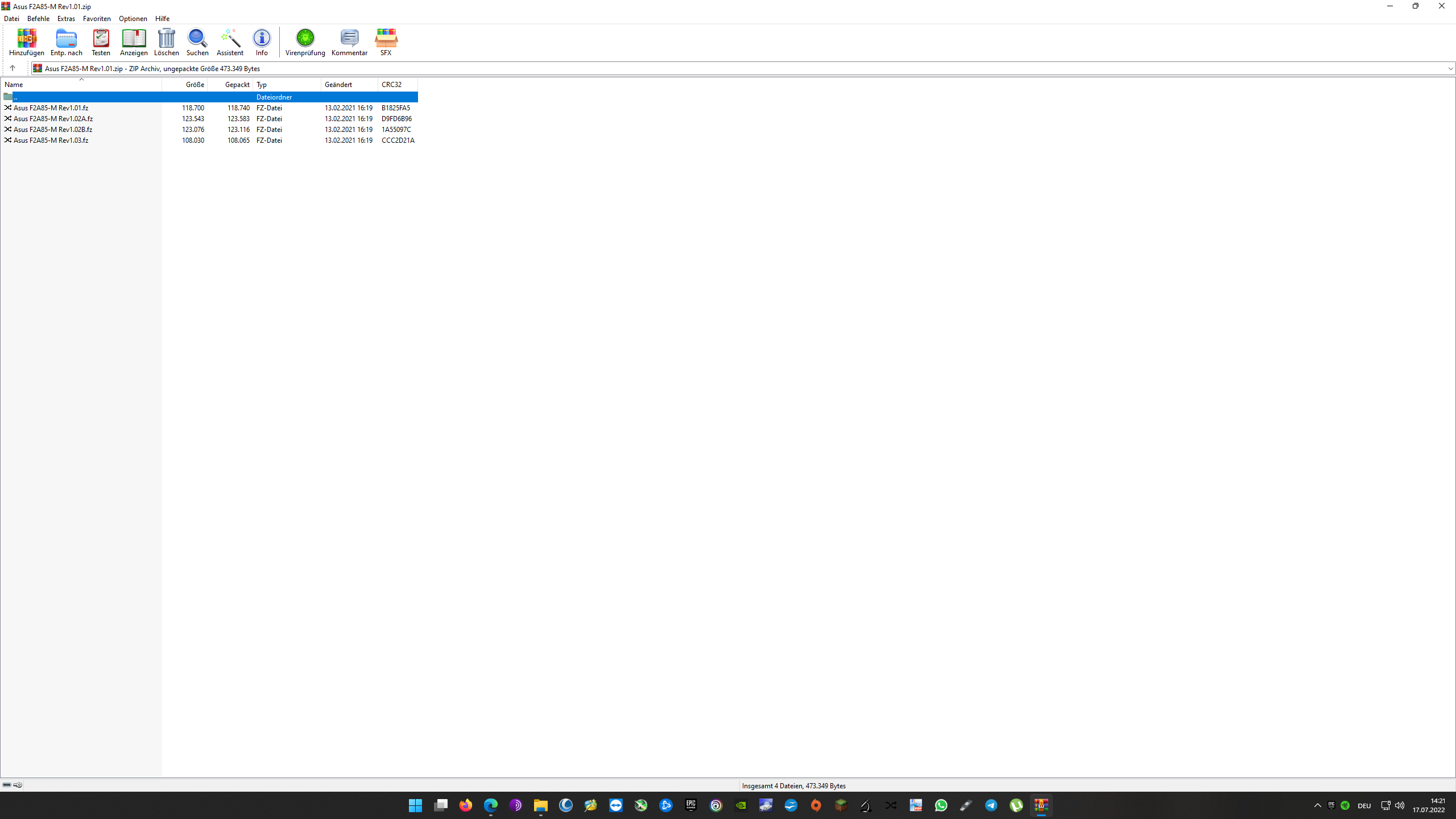
Task: Add files with the Hinzufügen tool
Action: [26, 42]
